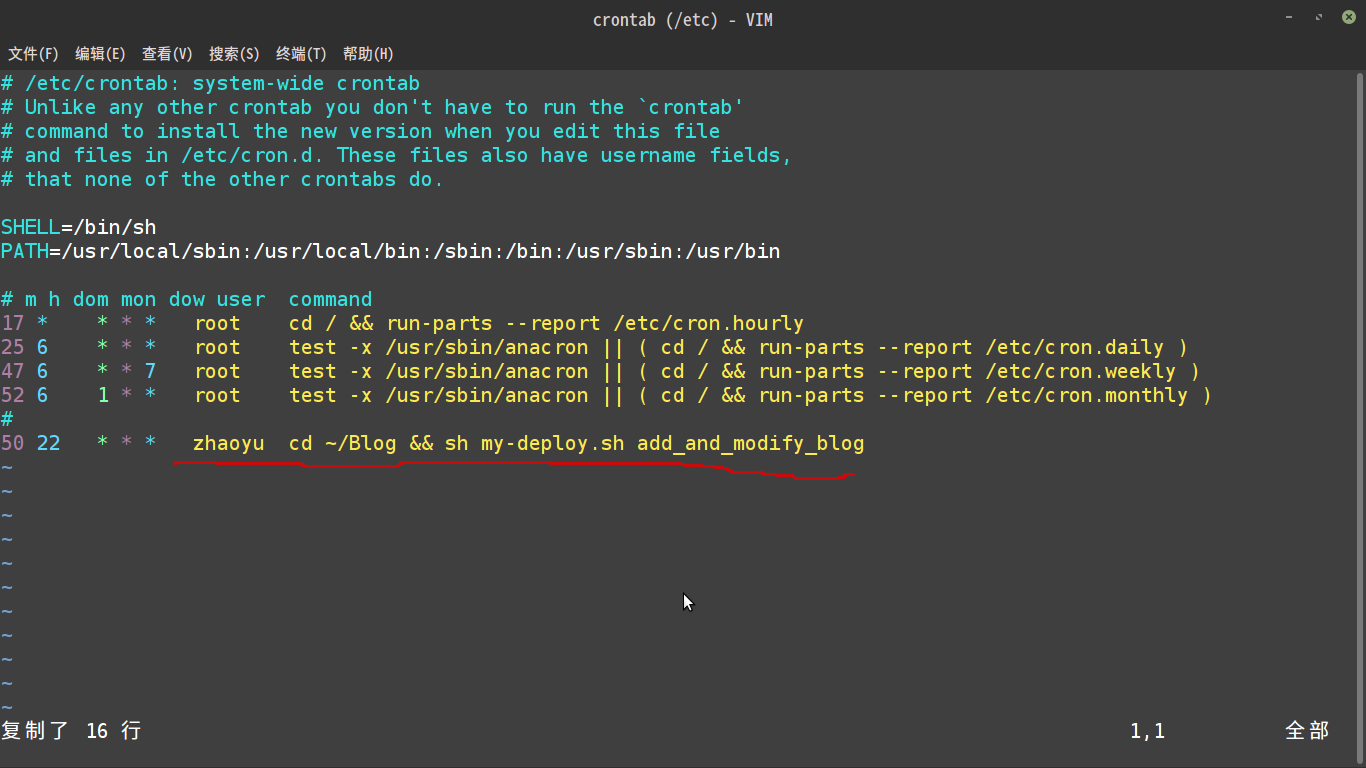This screenshot has height=768, width=1366.
Task: Click the /etc/cron.monthly path text
Action: 1085,396
